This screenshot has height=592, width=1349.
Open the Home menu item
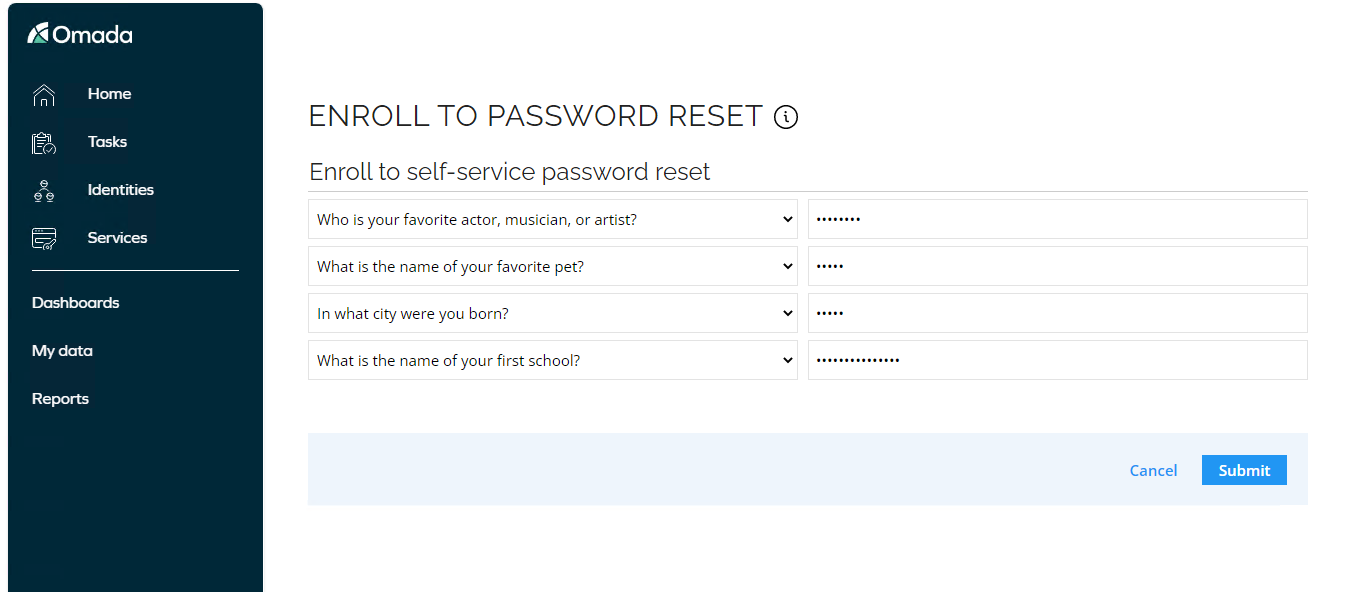(x=109, y=94)
